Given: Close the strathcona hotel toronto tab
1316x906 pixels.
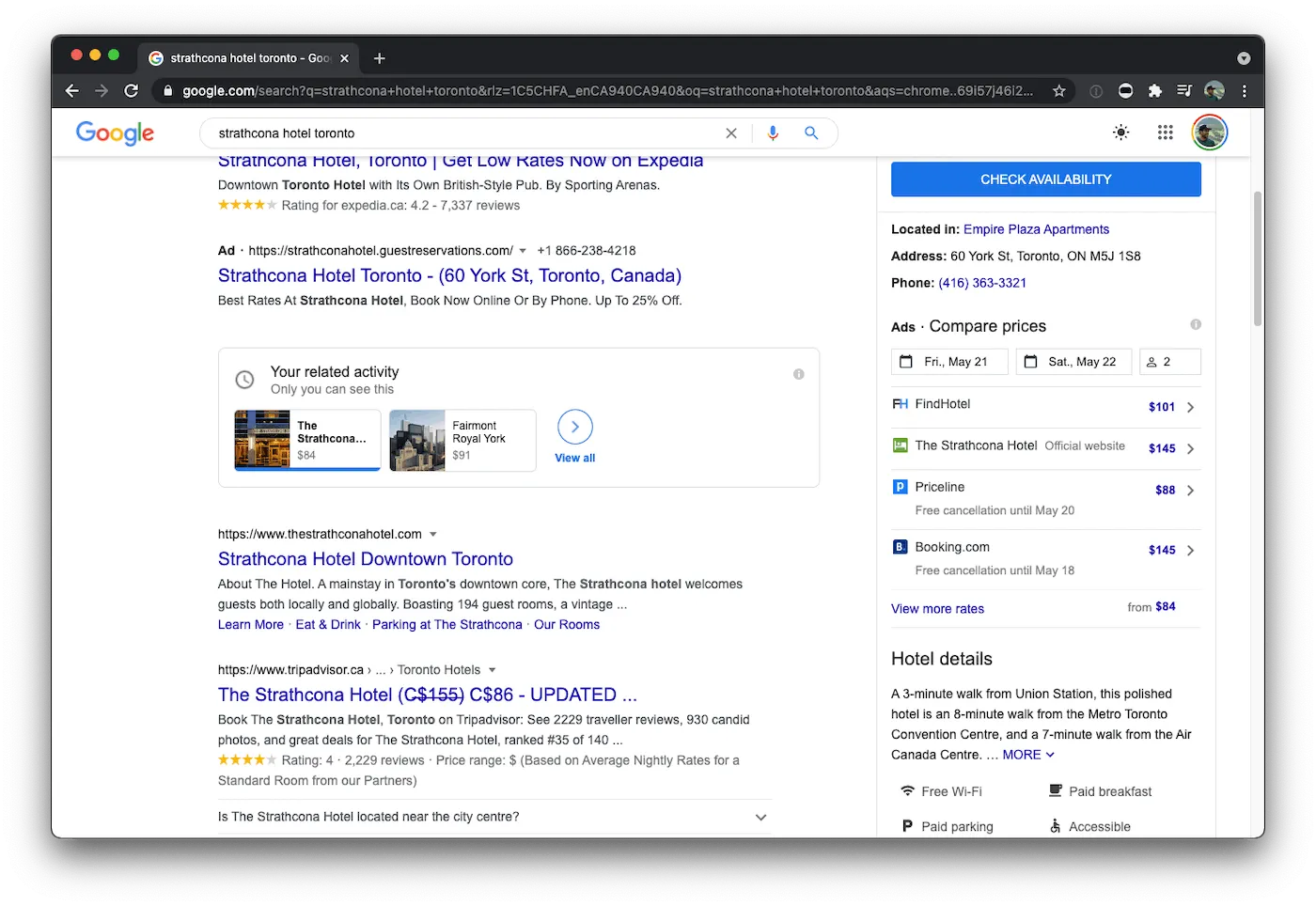Looking at the screenshot, I should [x=344, y=58].
